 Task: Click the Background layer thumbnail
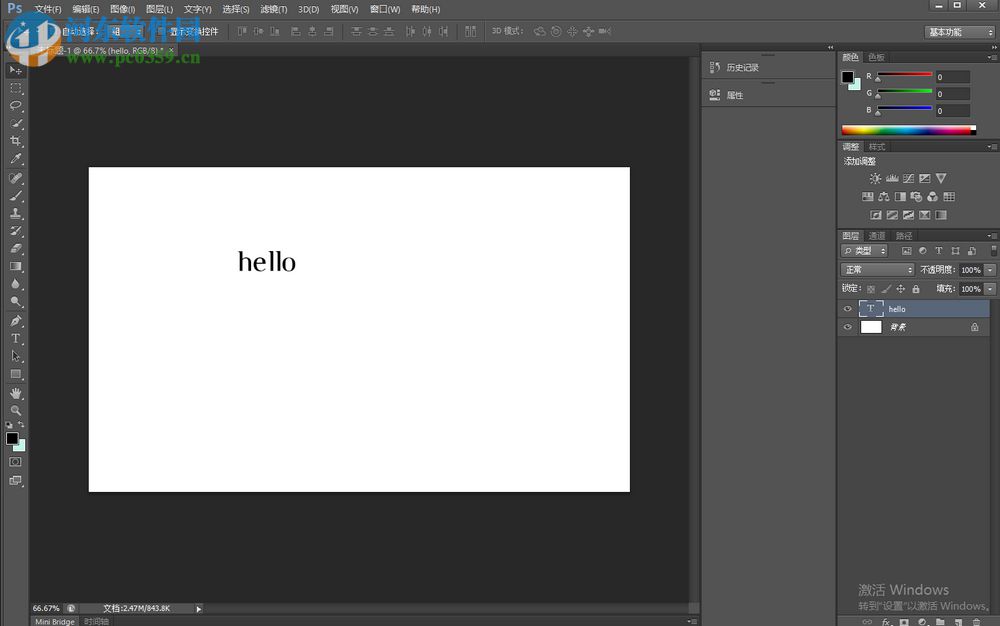(x=870, y=327)
